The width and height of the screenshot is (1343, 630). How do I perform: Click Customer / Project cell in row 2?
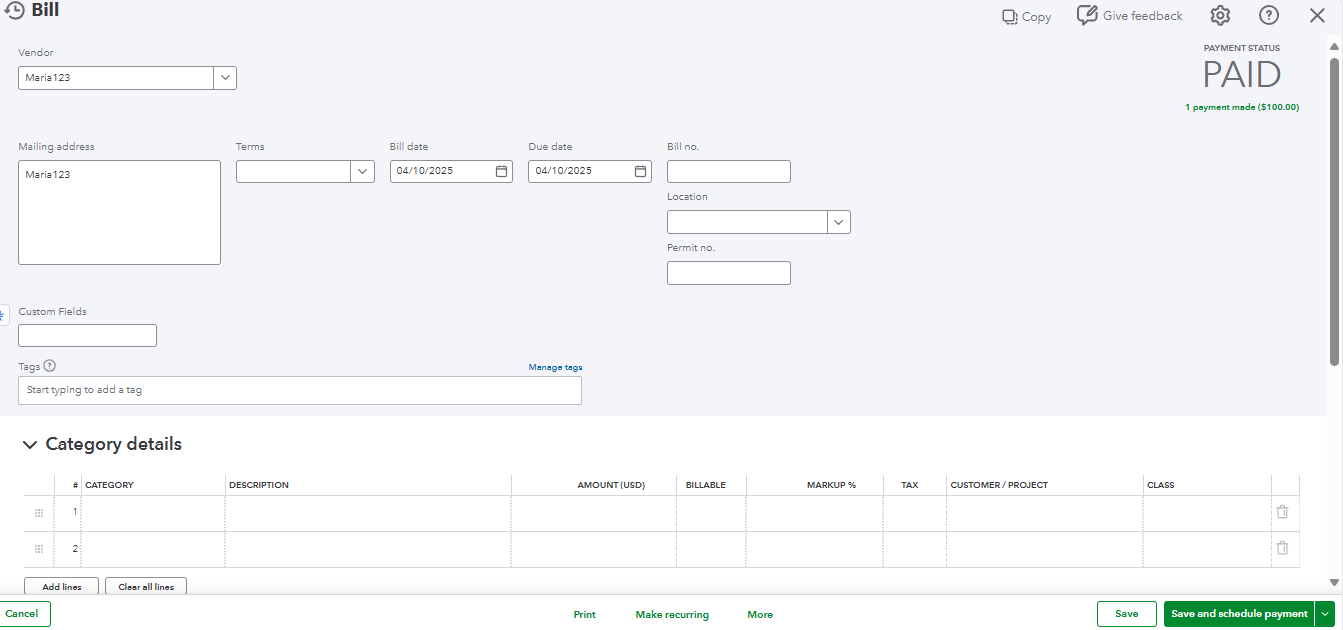click(x=1045, y=549)
